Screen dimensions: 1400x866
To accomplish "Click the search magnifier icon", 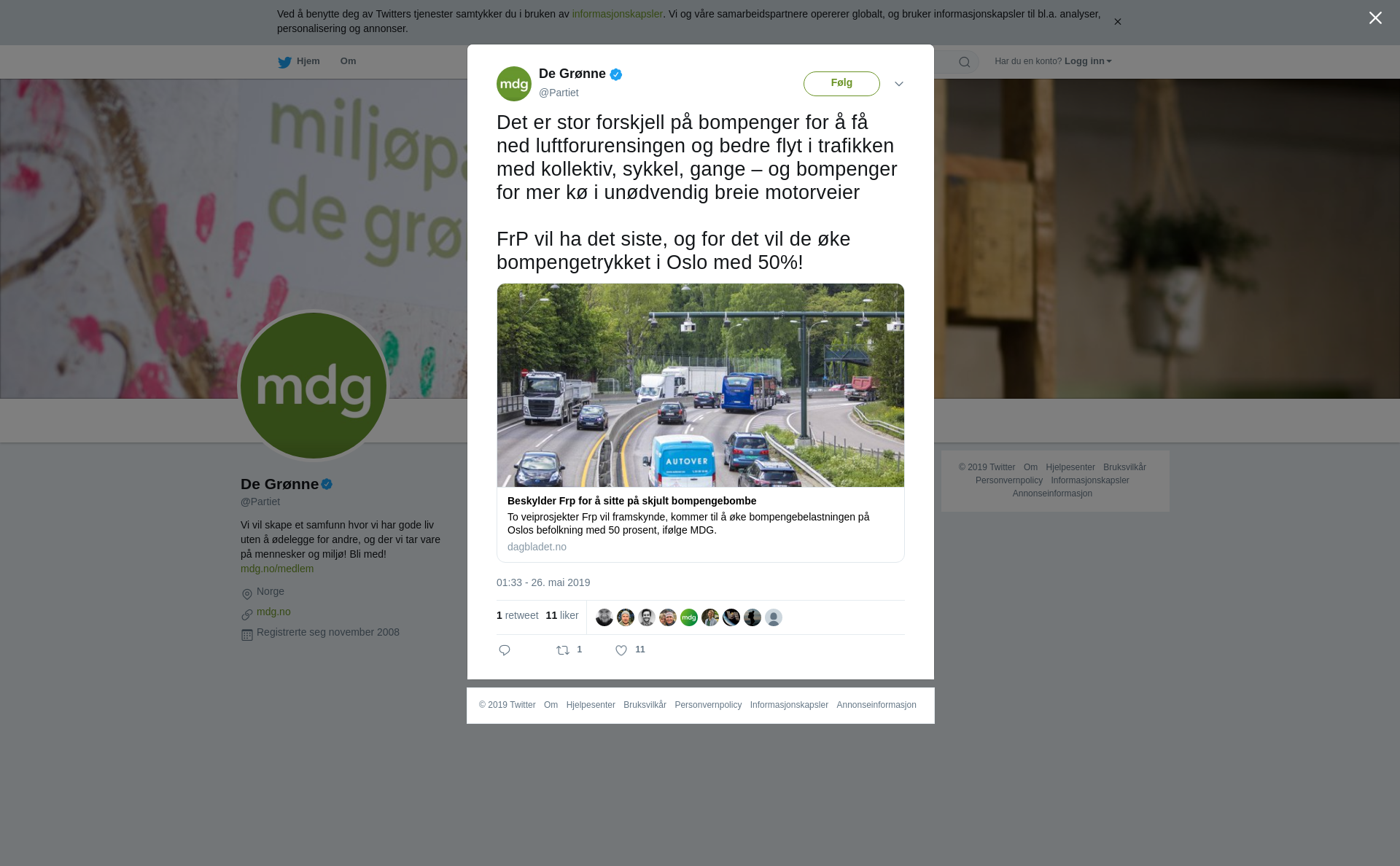I will [965, 62].
